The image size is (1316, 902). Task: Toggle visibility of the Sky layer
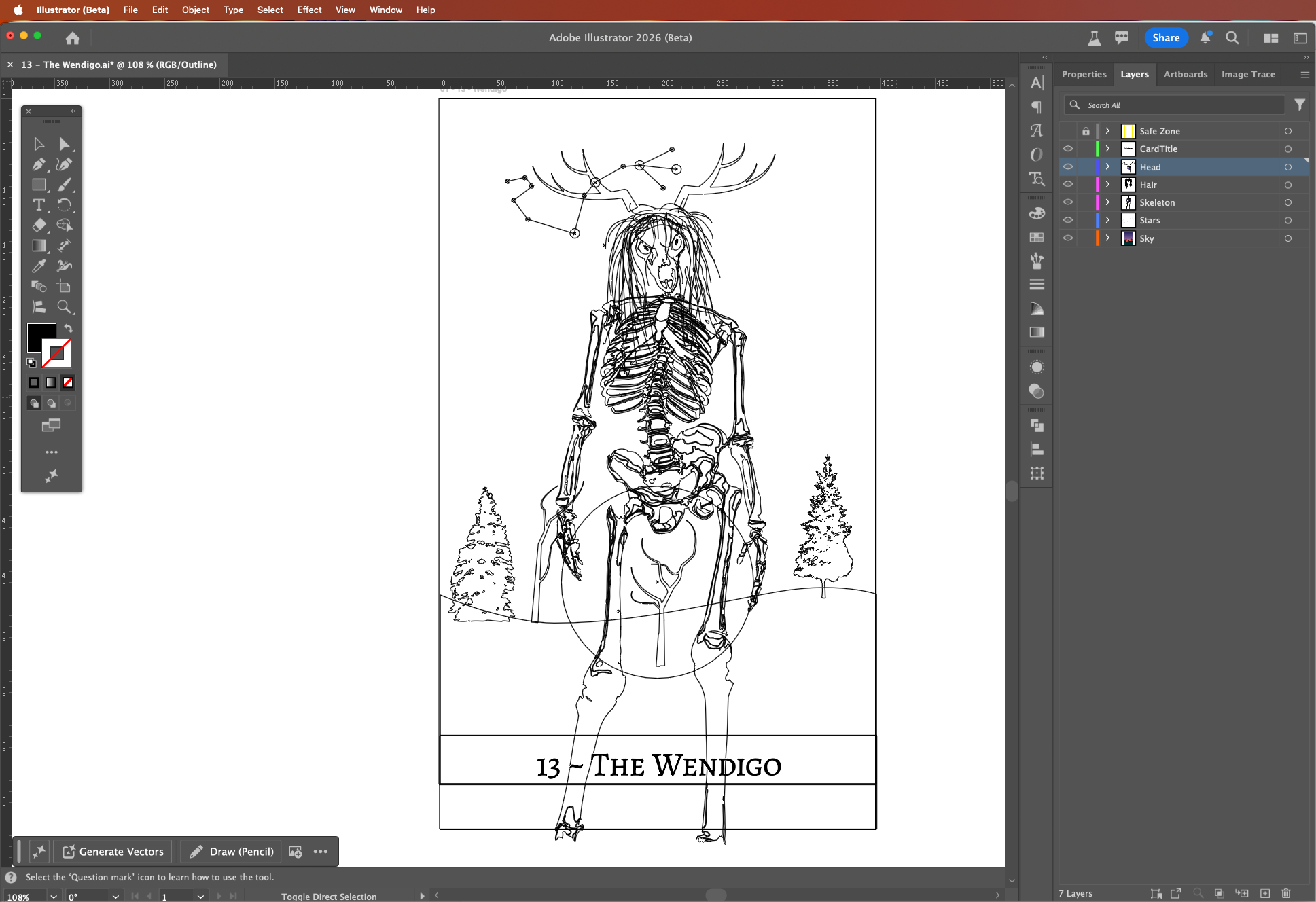coord(1068,238)
